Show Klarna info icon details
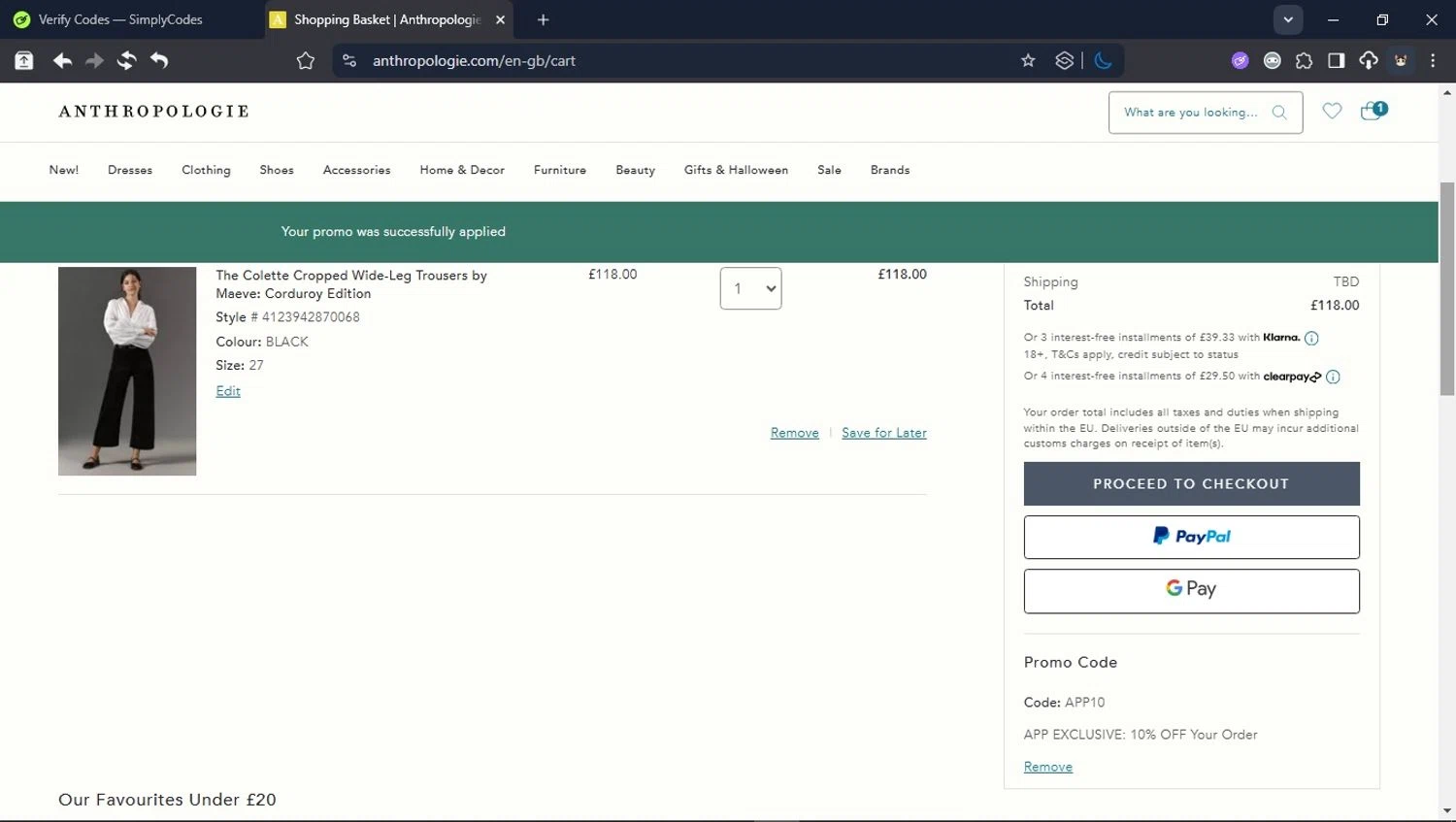The height and width of the screenshot is (822, 1456). coord(1311,339)
